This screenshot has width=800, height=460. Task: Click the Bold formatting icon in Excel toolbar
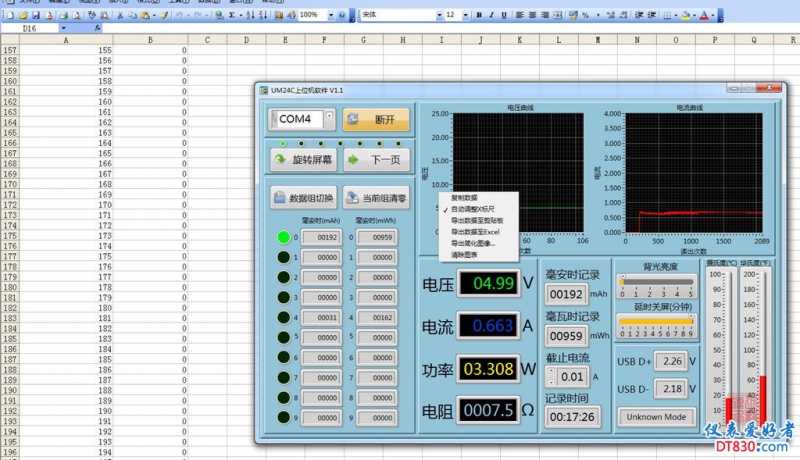click(x=479, y=15)
